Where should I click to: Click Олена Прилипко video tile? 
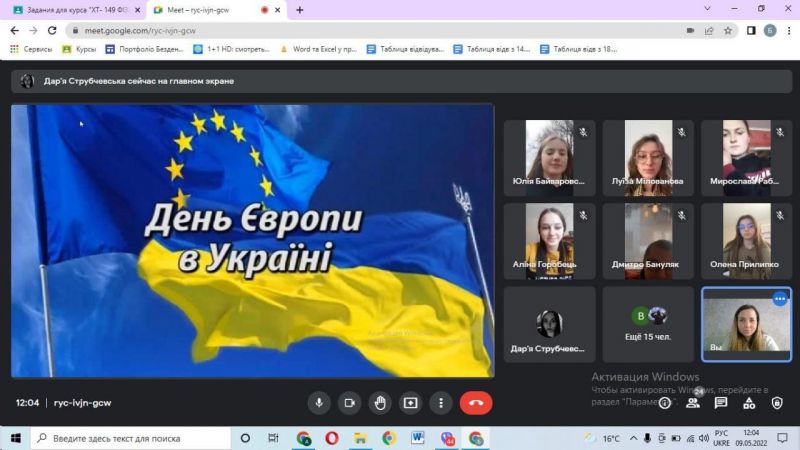(x=746, y=241)
